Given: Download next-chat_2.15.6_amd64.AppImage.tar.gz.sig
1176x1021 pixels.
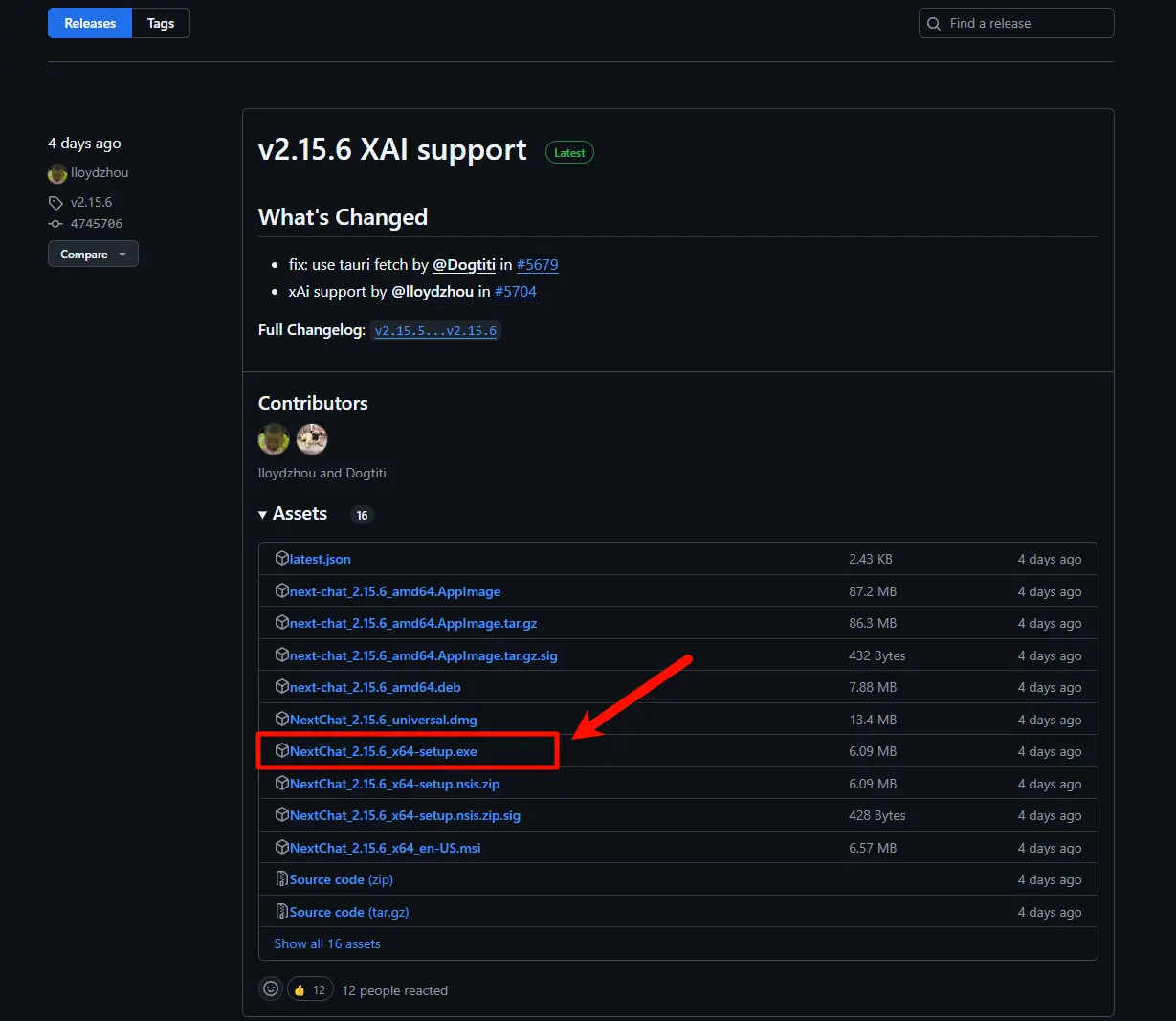Looking at the screenshot, I should click(424, 655).
